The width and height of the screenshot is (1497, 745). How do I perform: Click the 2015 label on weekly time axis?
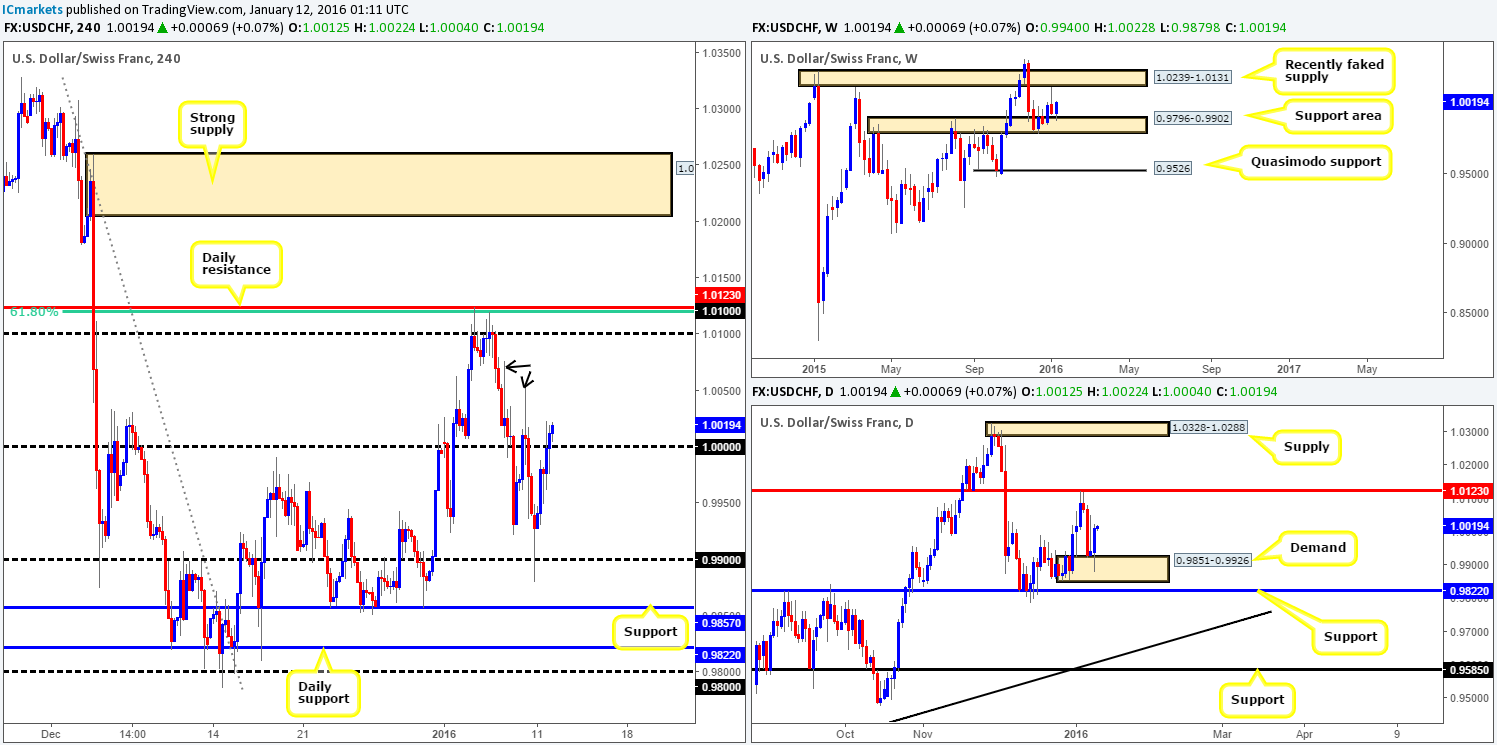tap(814, 367)
